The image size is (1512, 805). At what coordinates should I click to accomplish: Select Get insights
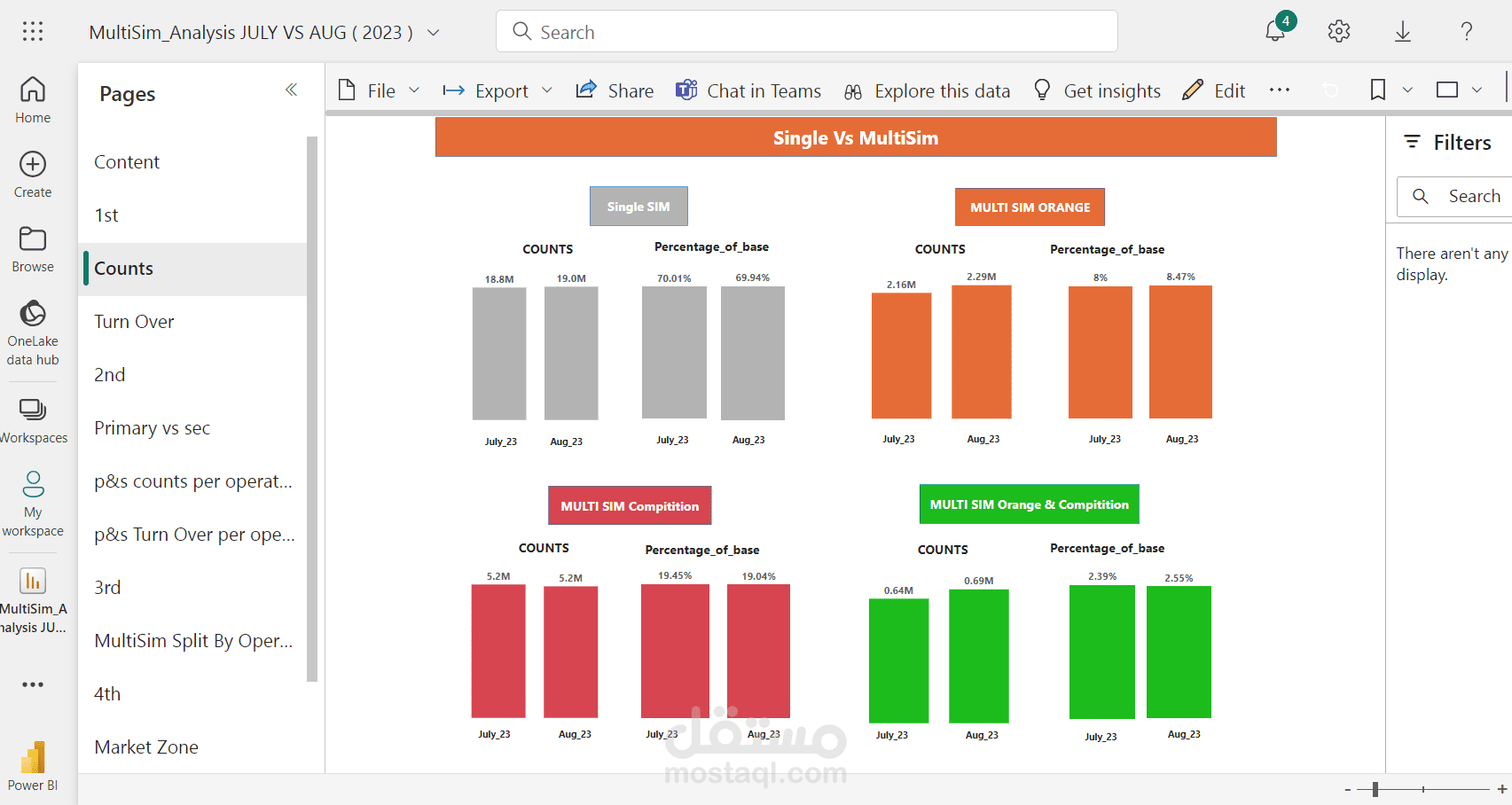(1096, 90)
